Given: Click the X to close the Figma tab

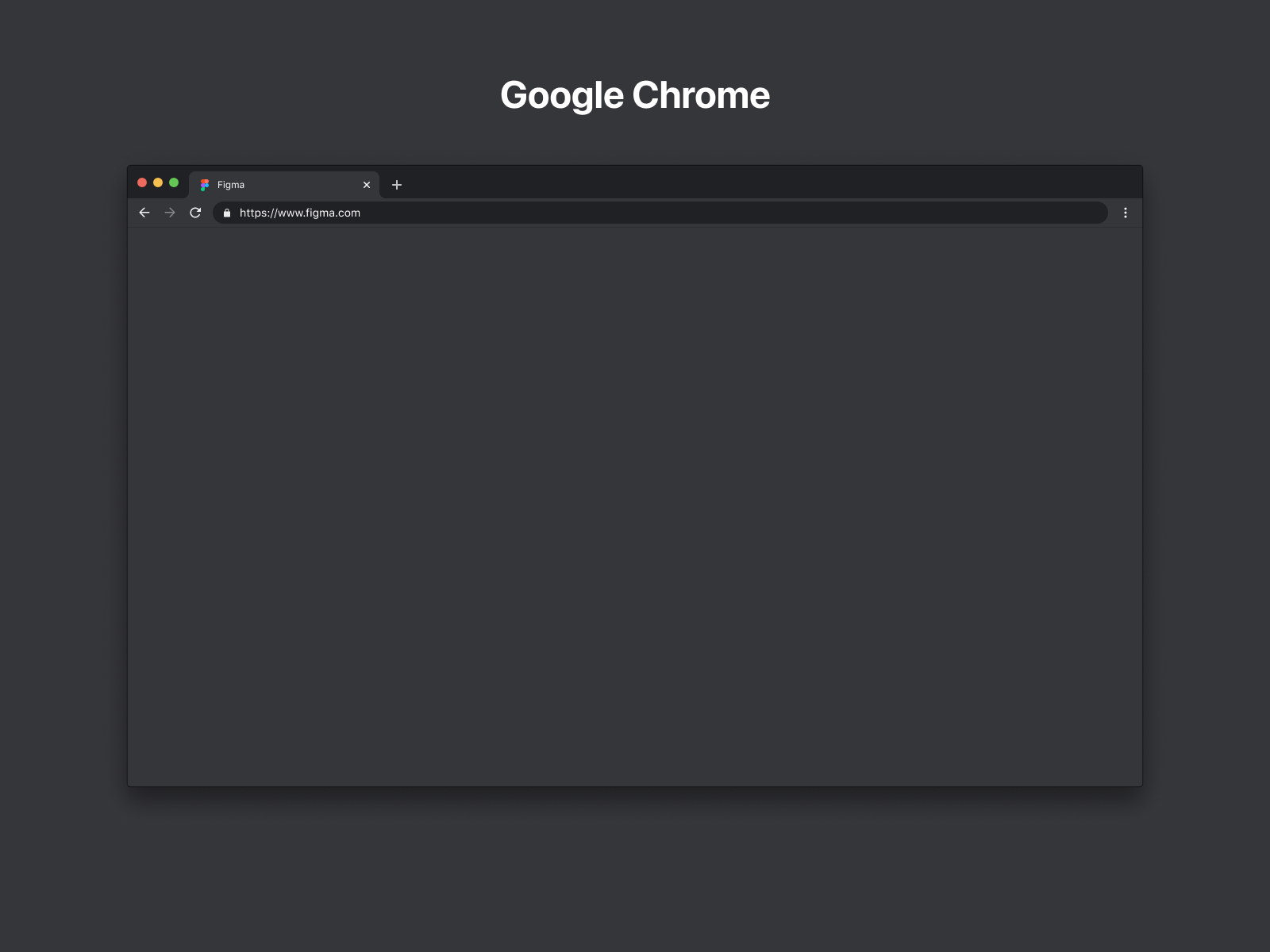Looking at the screenshot, I should tap(366, 185).
